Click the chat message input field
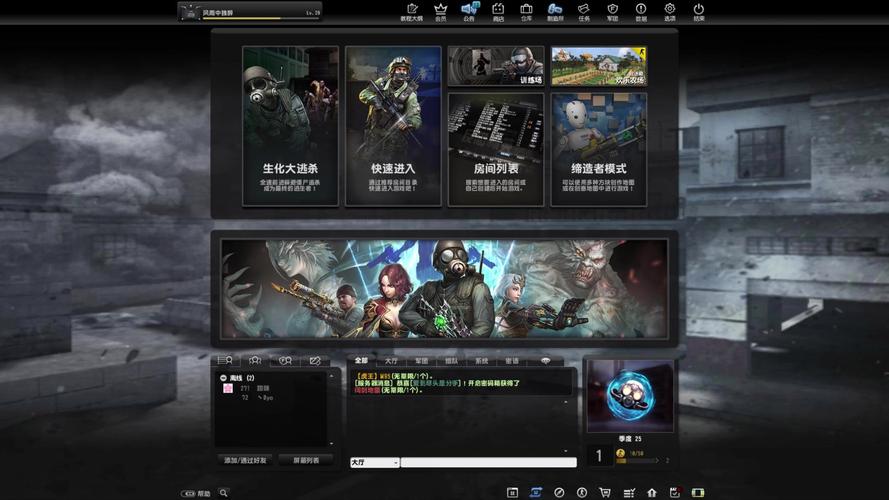 489,463
